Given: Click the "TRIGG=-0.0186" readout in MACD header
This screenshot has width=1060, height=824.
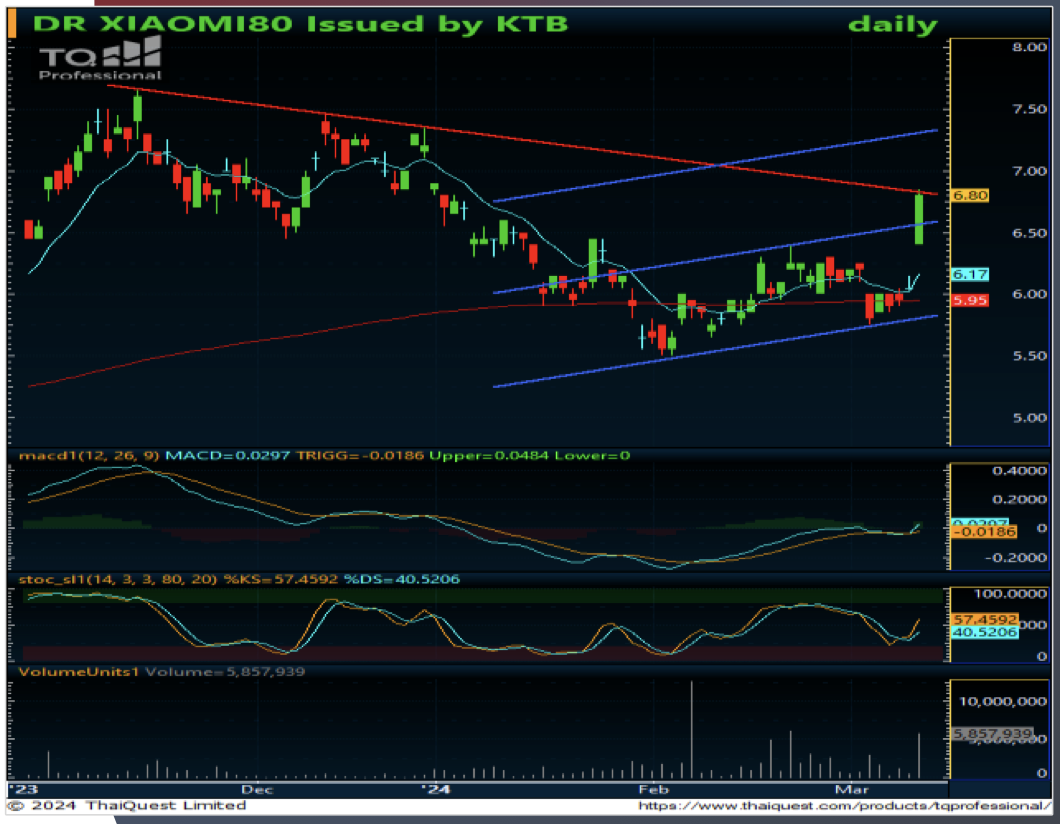Looking at the screenshot, I should [360, 456].
